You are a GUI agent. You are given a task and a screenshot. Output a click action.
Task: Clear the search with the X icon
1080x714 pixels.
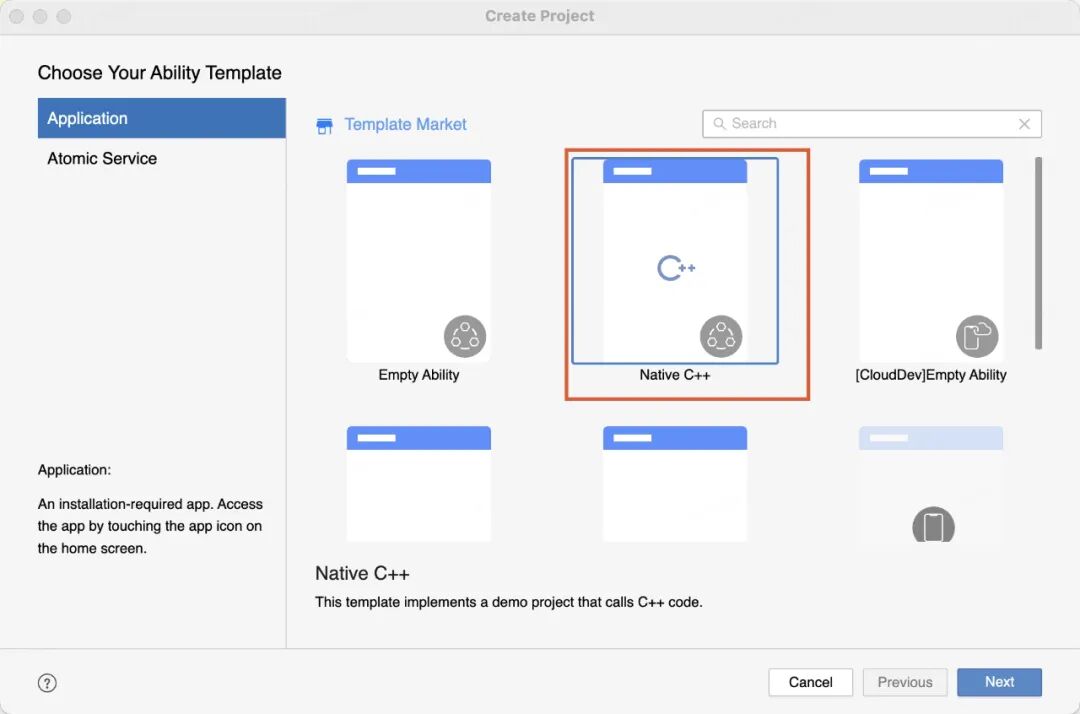[1024, 124]
